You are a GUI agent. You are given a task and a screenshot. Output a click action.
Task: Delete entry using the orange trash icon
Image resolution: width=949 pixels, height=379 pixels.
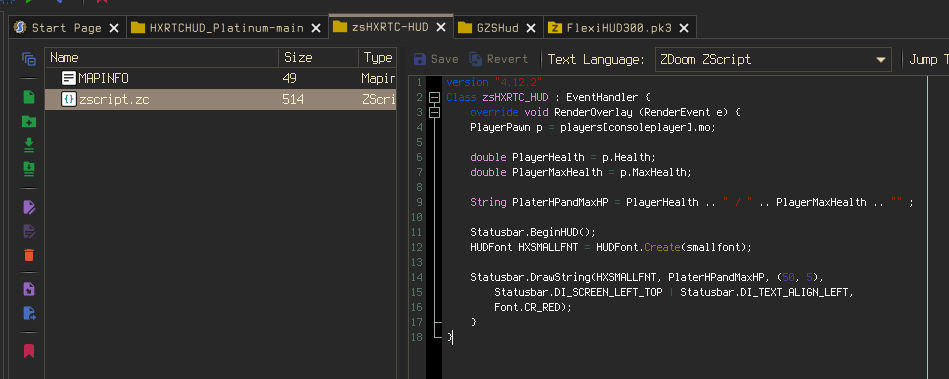point(28,254)
